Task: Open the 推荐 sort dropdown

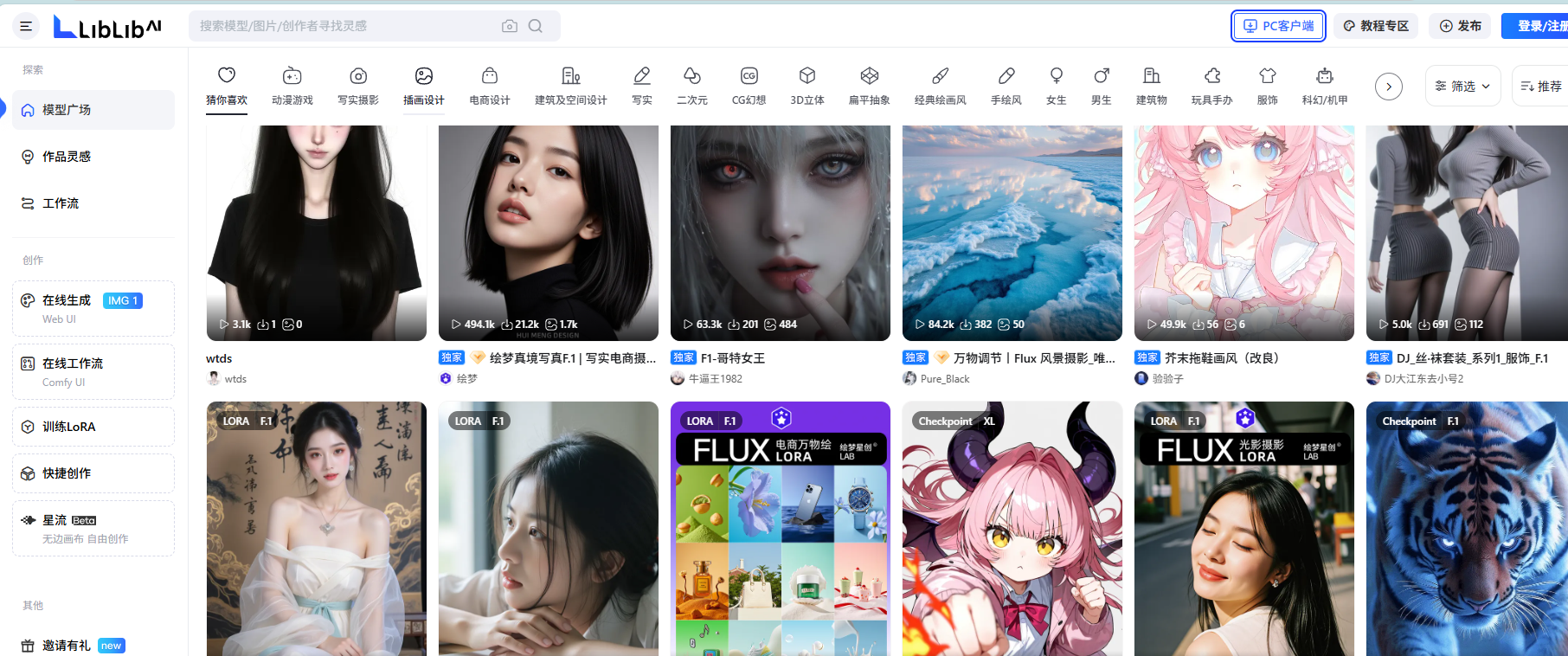Action: click(1541, 86)
